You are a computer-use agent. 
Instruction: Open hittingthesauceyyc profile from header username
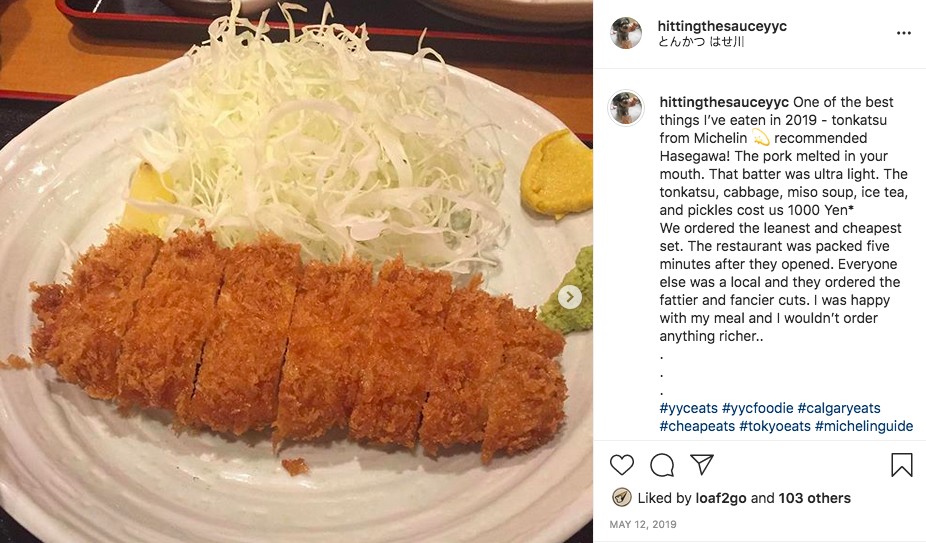click(x=722, y=26)
